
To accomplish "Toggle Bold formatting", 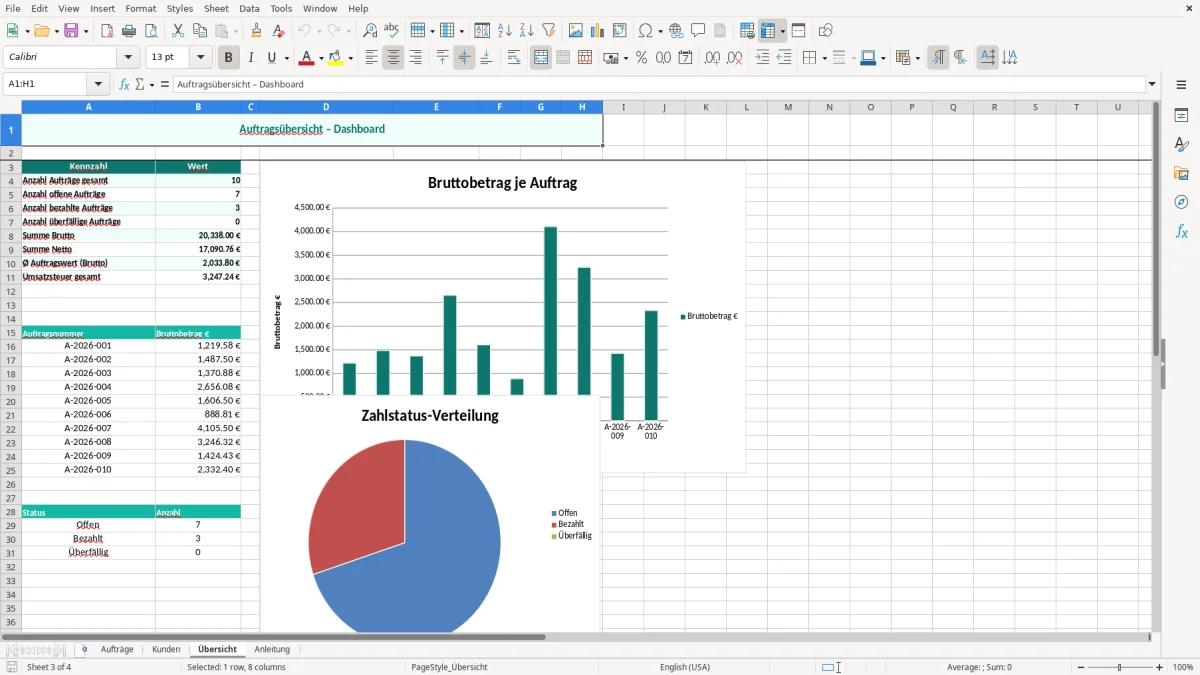I will [229, 58].
